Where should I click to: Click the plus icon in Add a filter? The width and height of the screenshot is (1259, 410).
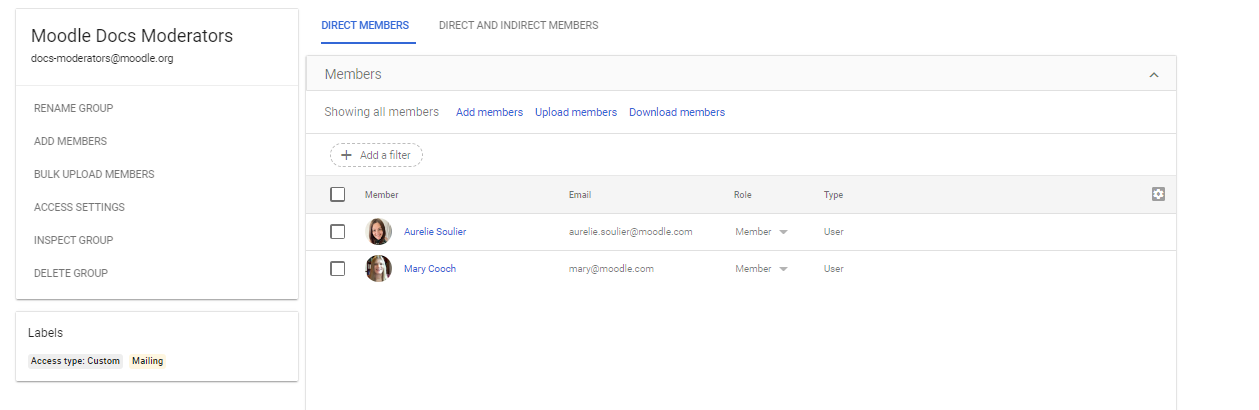point(347,155)
